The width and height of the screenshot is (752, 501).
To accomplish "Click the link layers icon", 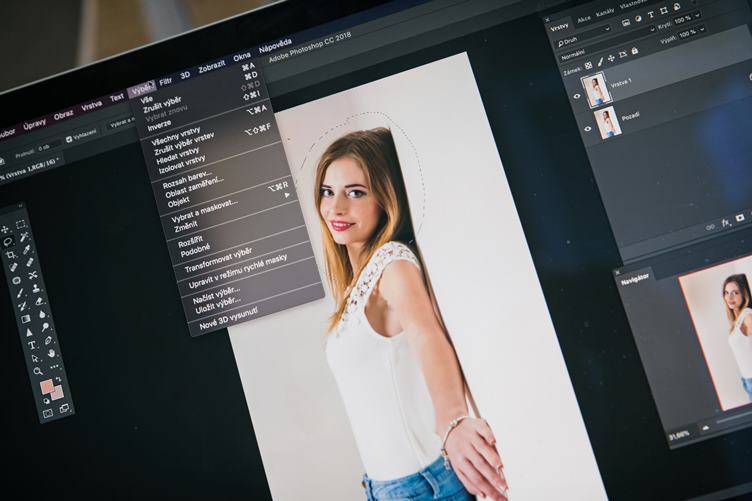I will coord(710,227).
